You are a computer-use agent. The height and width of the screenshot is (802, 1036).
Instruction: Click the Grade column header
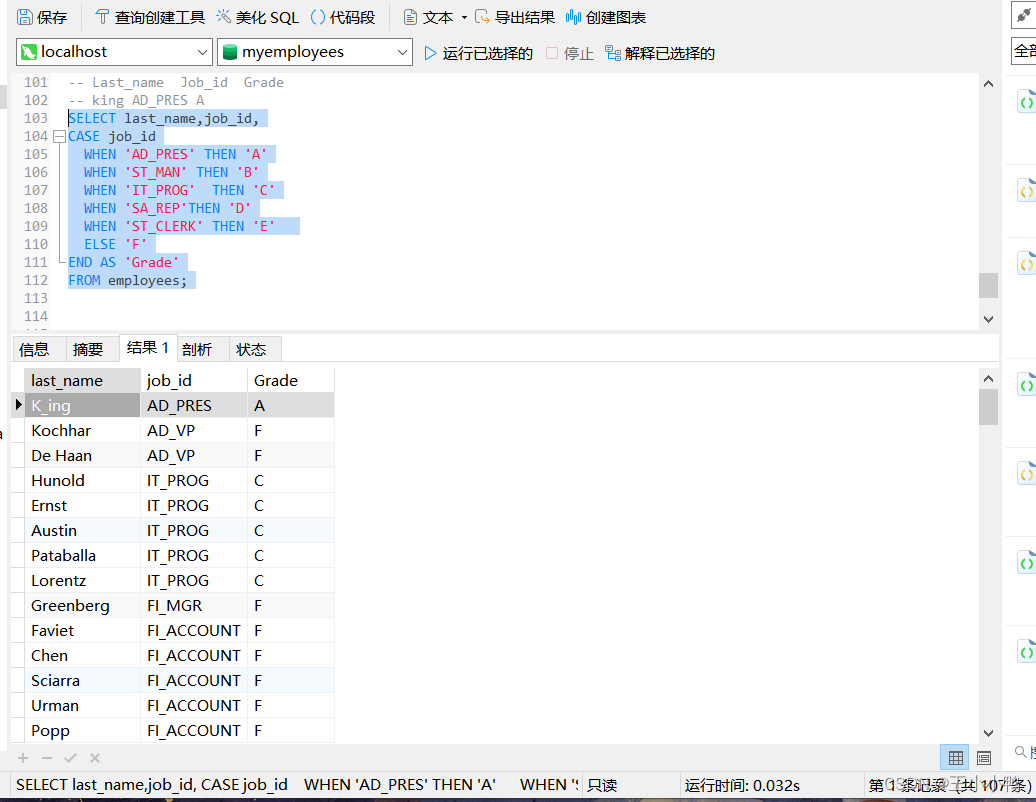[x=291, y=381]
